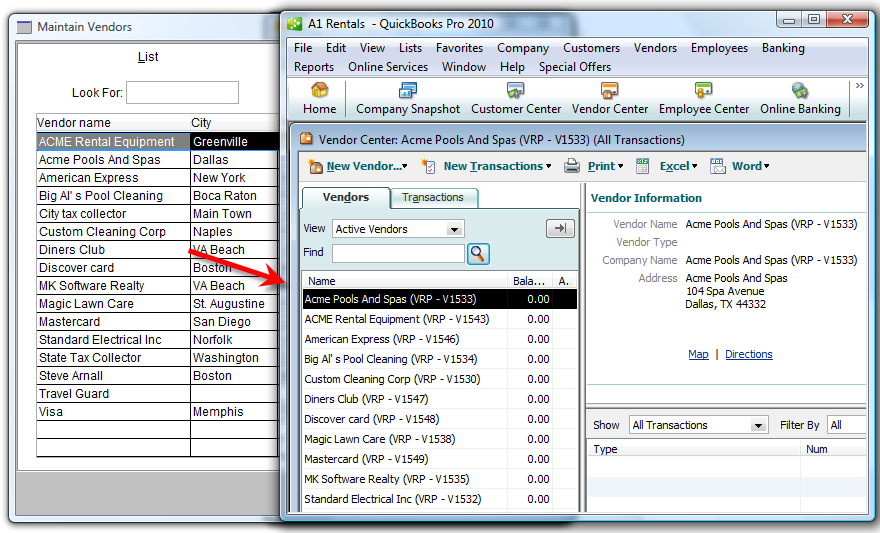Click the Vendor Center window icon
The width and height of the screenshot is (880, 533).
(x=306, y=139)
